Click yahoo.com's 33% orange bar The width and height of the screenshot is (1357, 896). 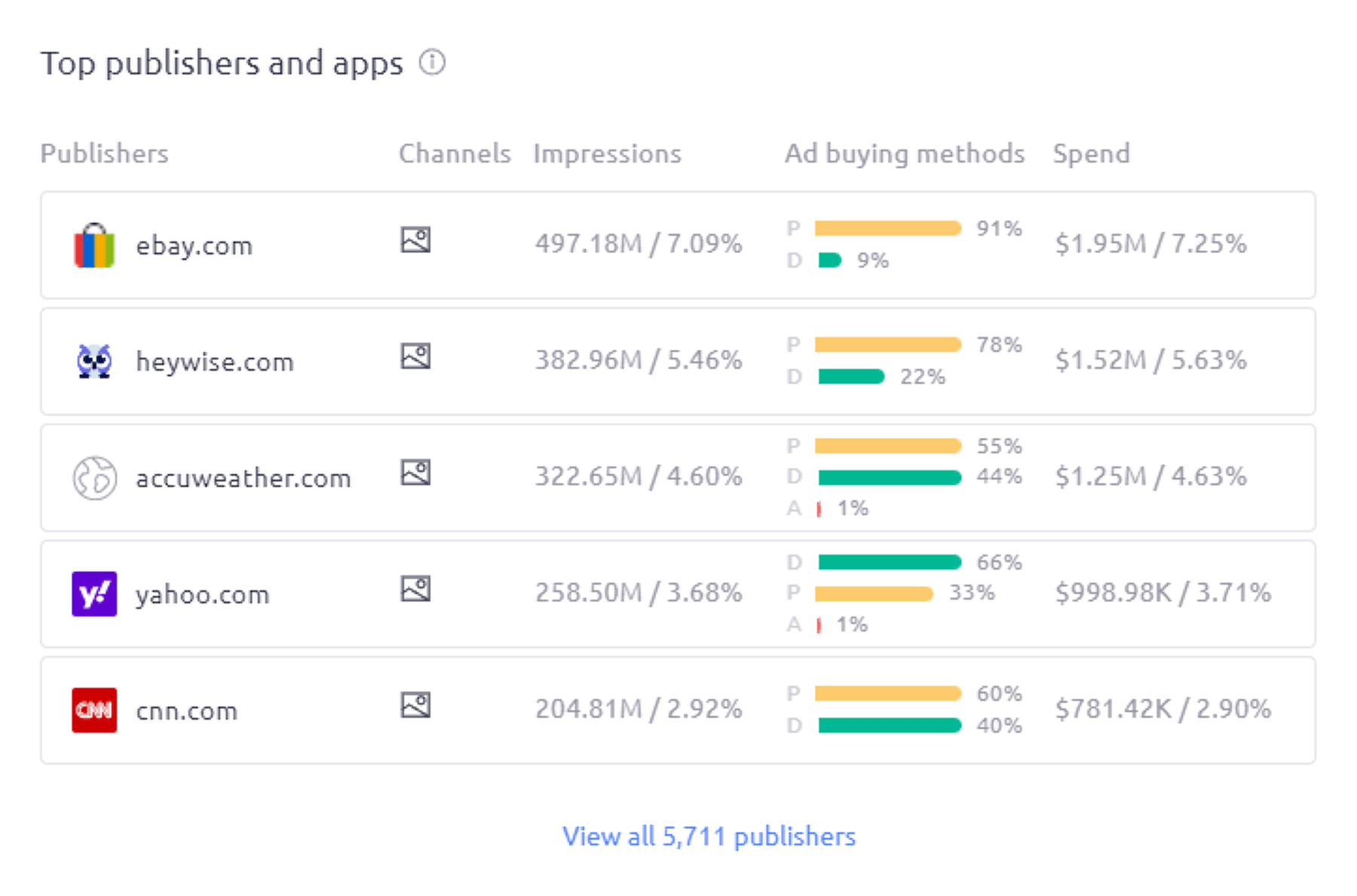(x=874, y=594)
